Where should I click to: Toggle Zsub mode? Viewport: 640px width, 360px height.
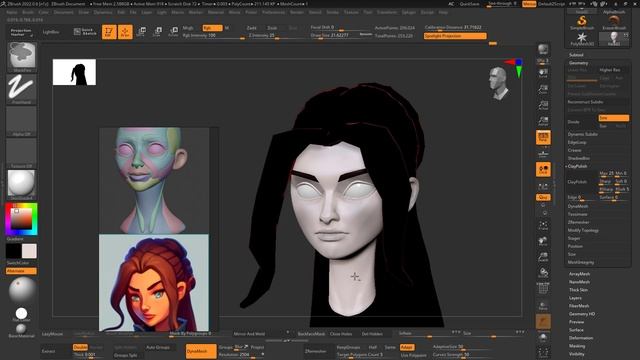point(272,28)
